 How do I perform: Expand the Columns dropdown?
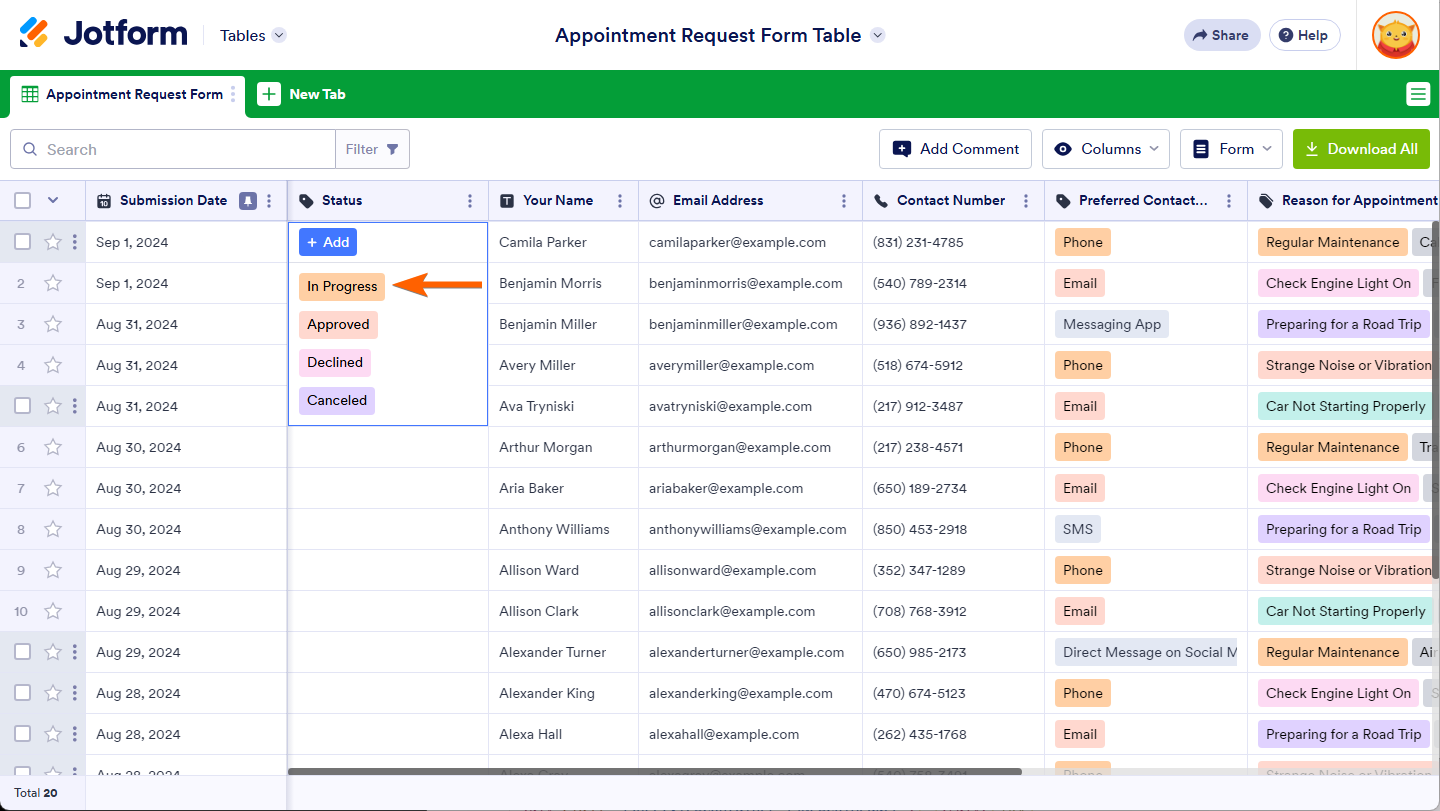coord(1106,149)
